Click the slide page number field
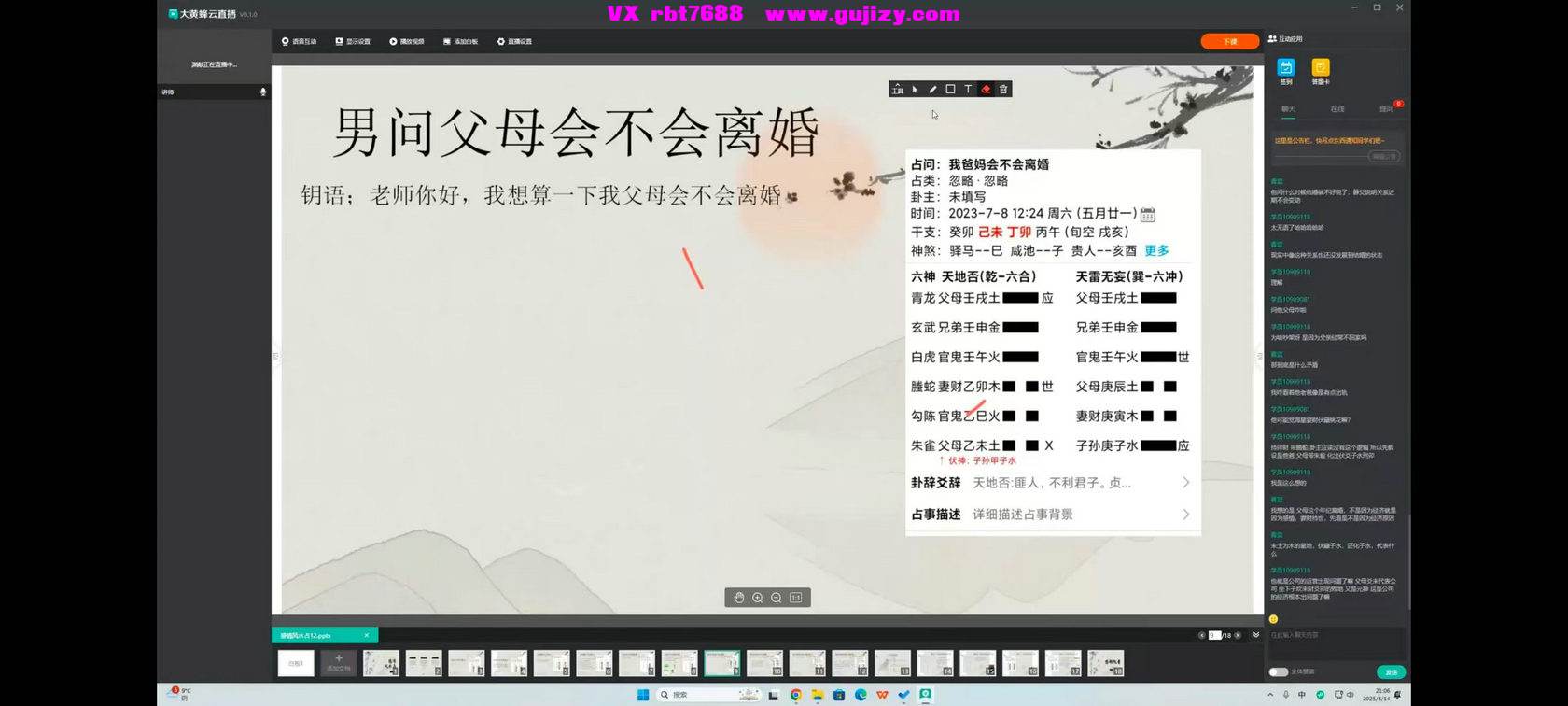Screen dimensions: 1568x706 tap(1214, 635)
